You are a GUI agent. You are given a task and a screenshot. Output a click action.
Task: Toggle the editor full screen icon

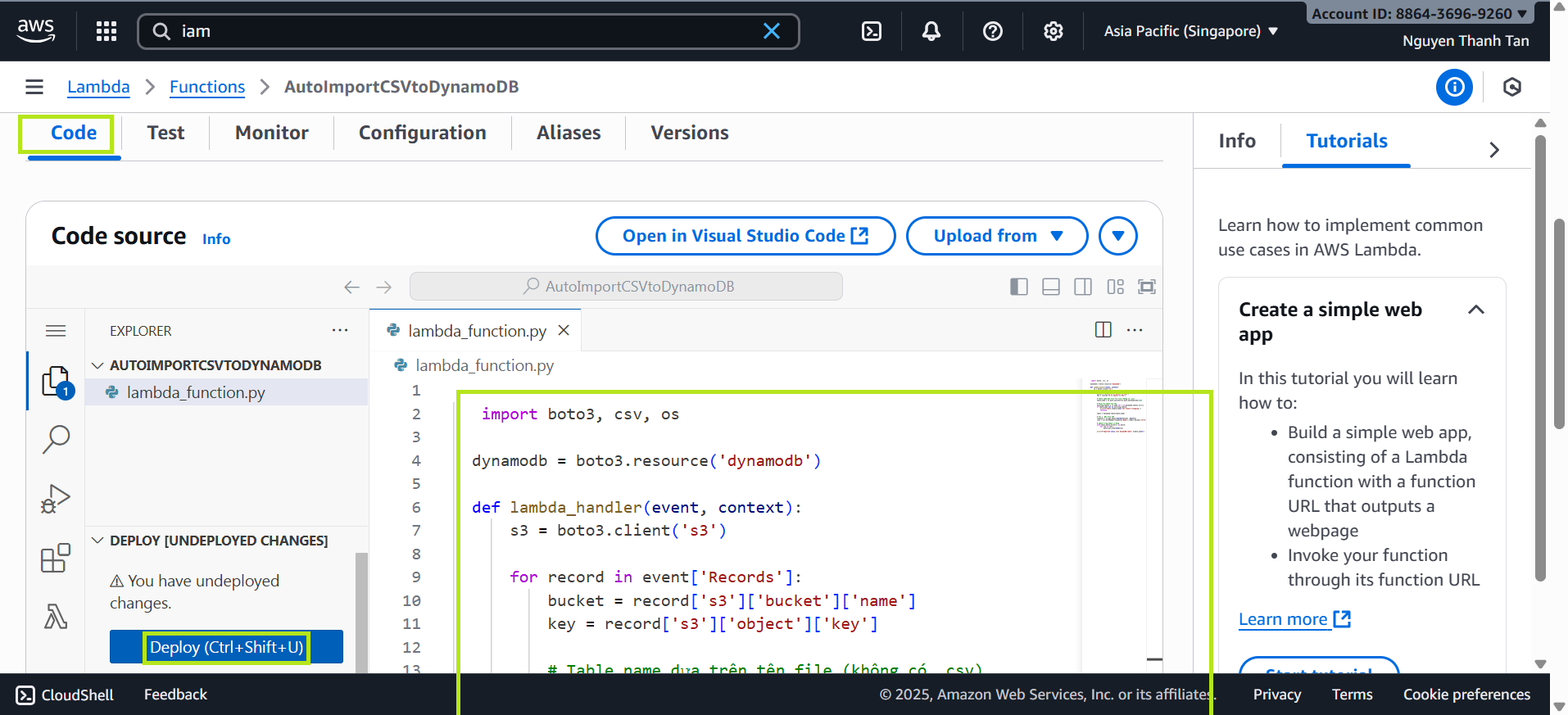1147,287
